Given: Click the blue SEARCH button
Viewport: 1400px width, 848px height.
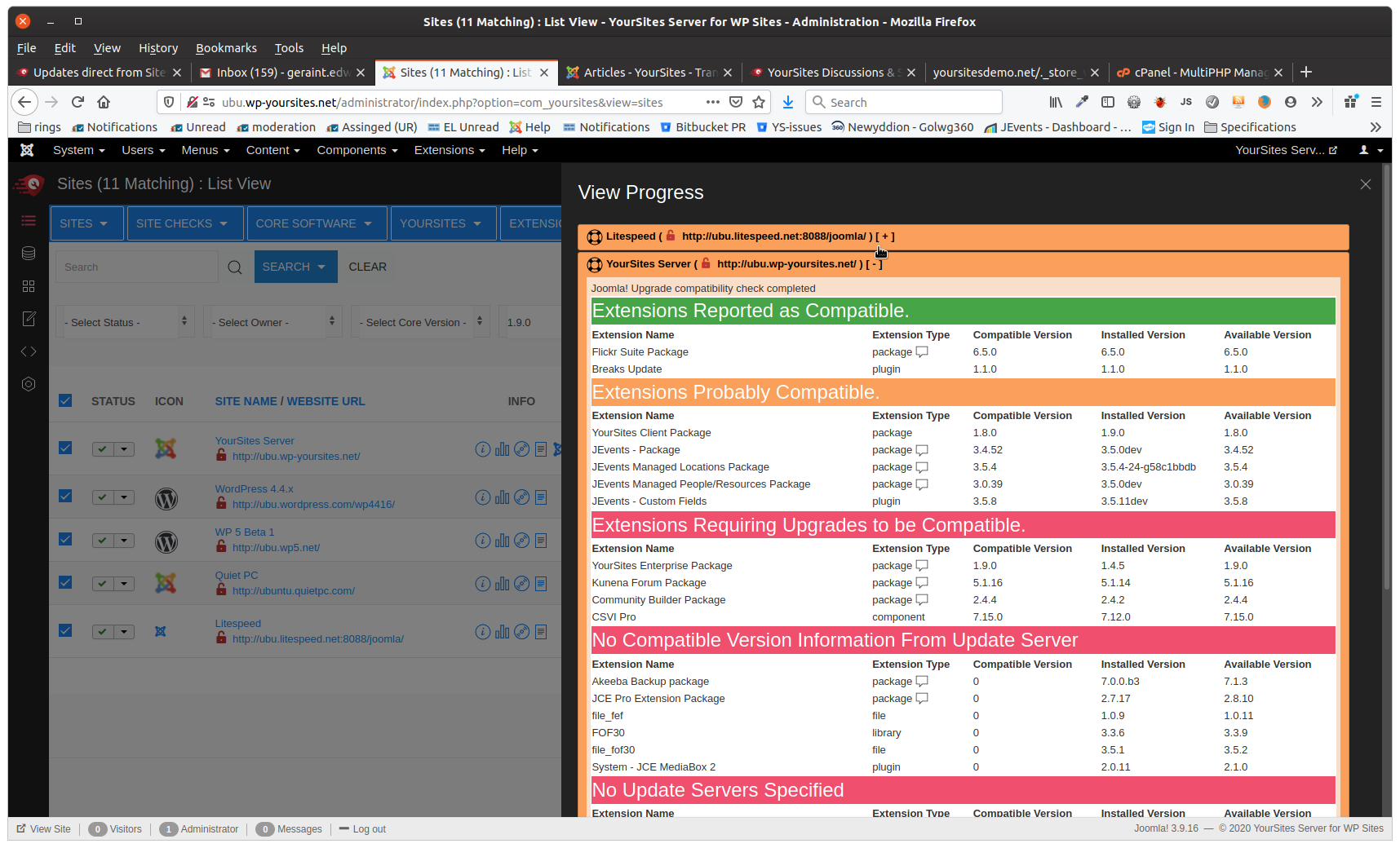Looking at the screenshot, I should coord(295,267).
